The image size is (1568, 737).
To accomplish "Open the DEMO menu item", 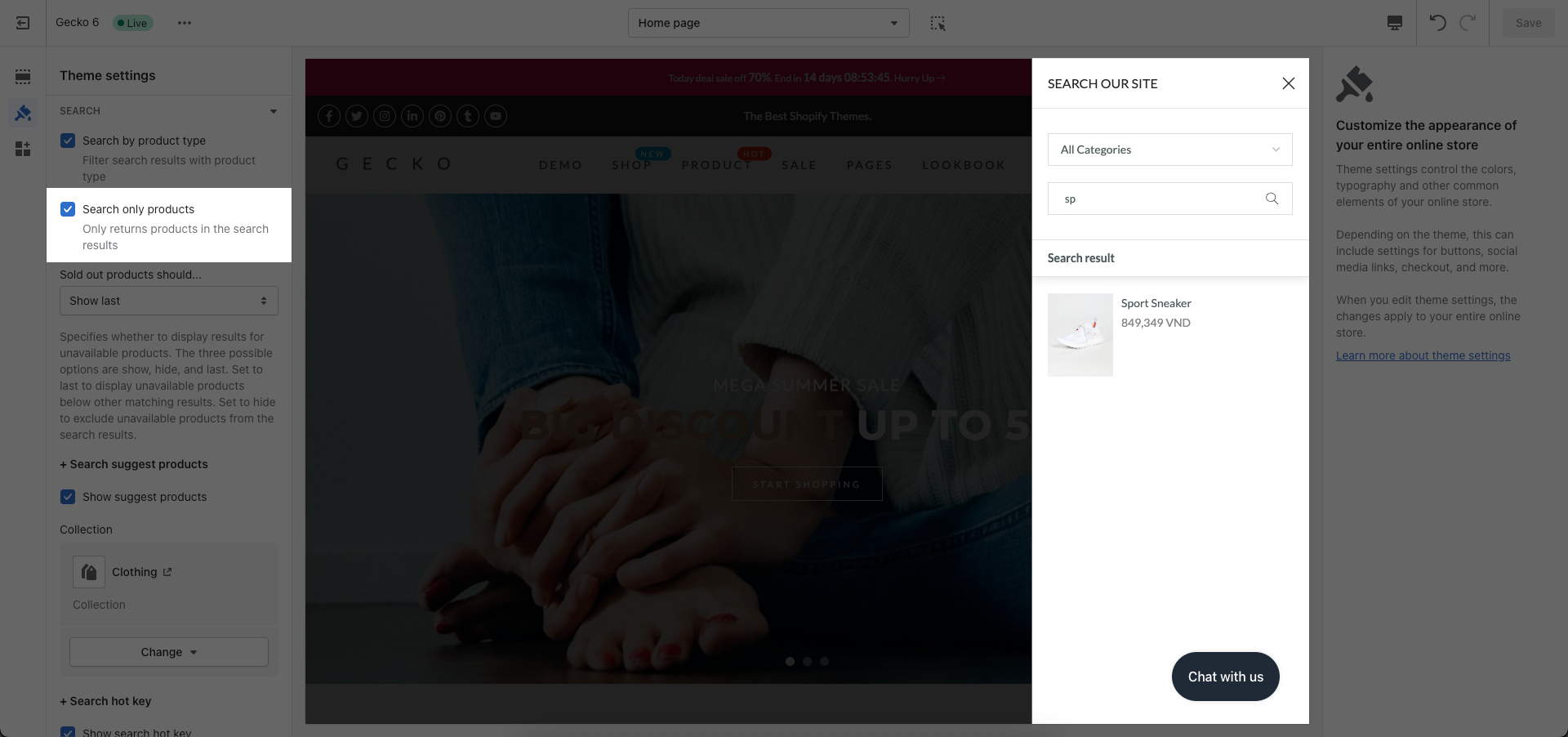I will click(x=560, y=165).
